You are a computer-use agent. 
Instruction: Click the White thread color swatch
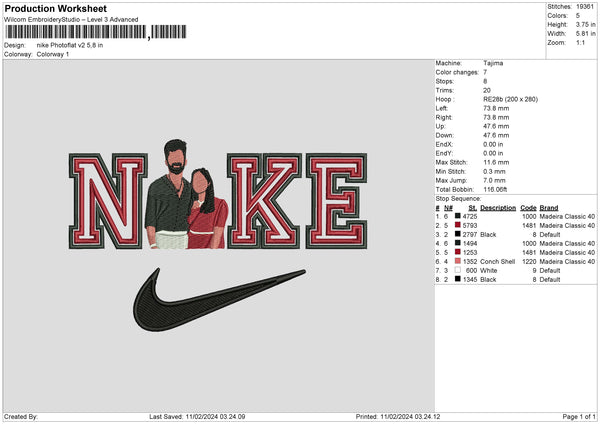pyautogui.click(x=458, y=270)
